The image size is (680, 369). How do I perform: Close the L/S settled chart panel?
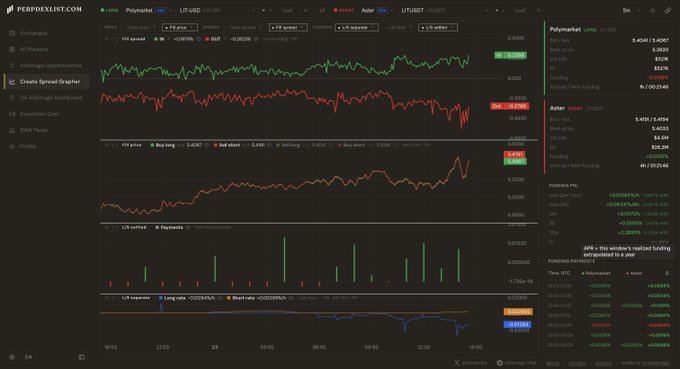coord(106,227)
